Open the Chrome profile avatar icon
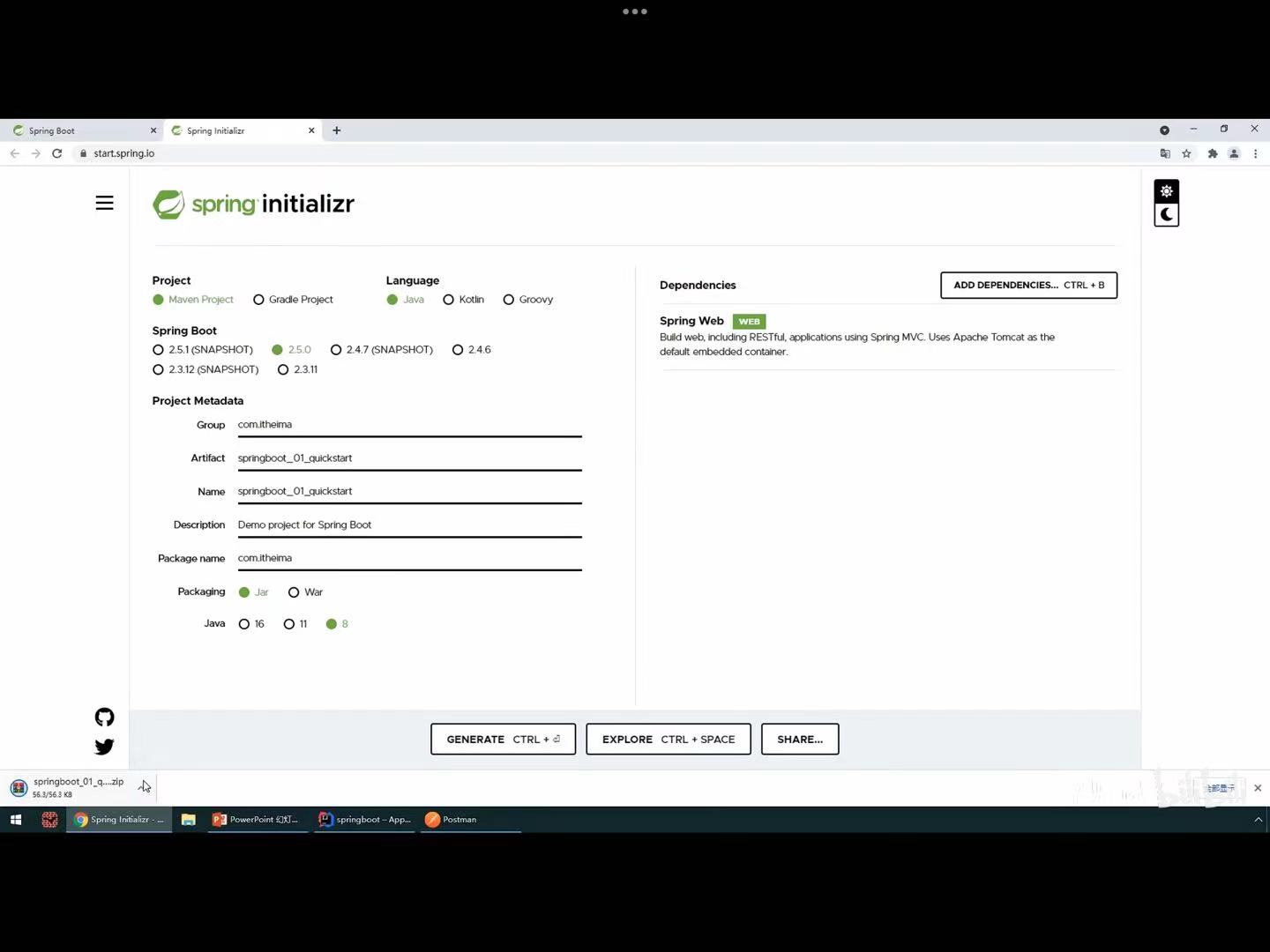Image resolution: width=1270 pixels, height=952 pixels. pos(1234,153)
